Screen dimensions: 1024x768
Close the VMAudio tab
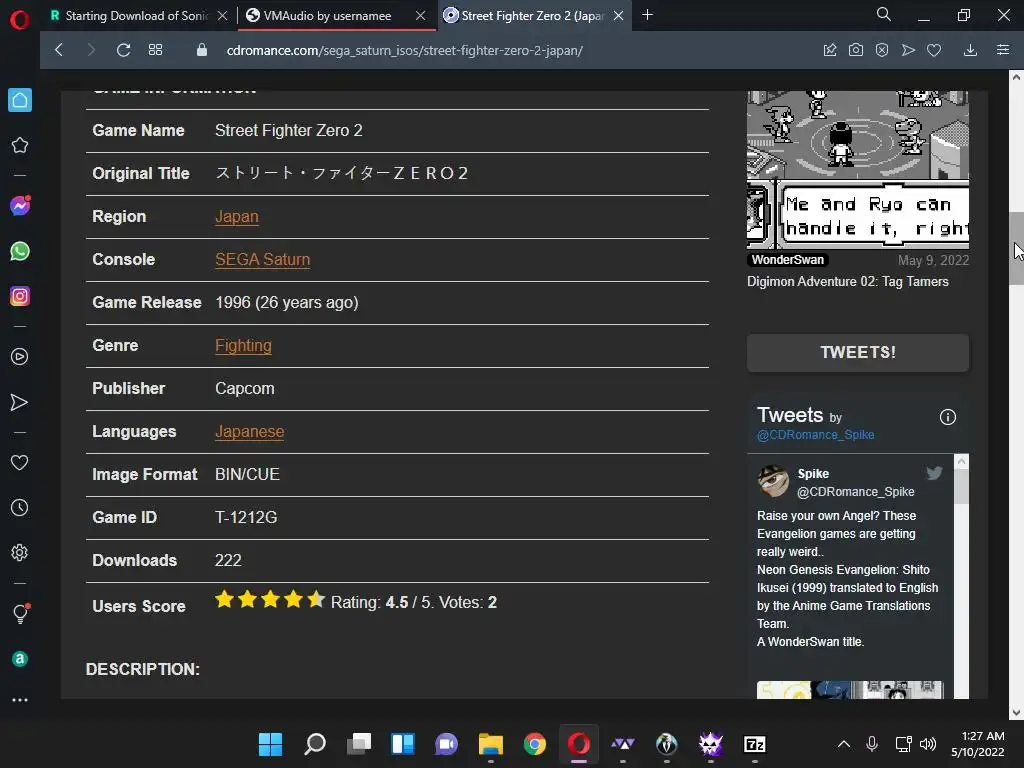[421, 15]
